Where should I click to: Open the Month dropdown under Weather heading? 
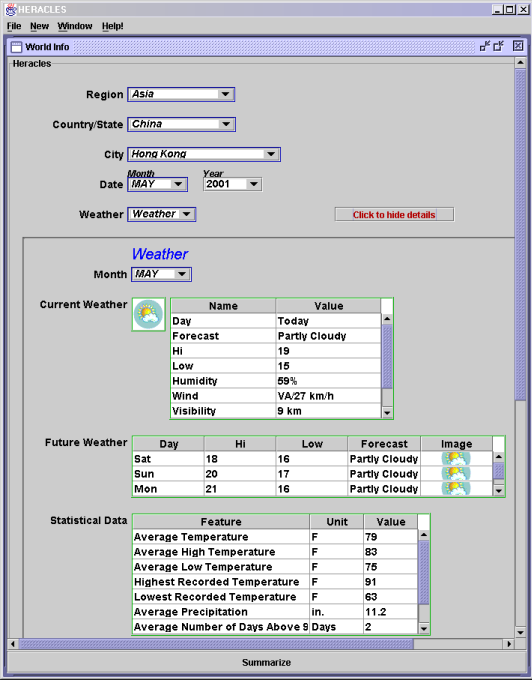[x=161, y=274]
